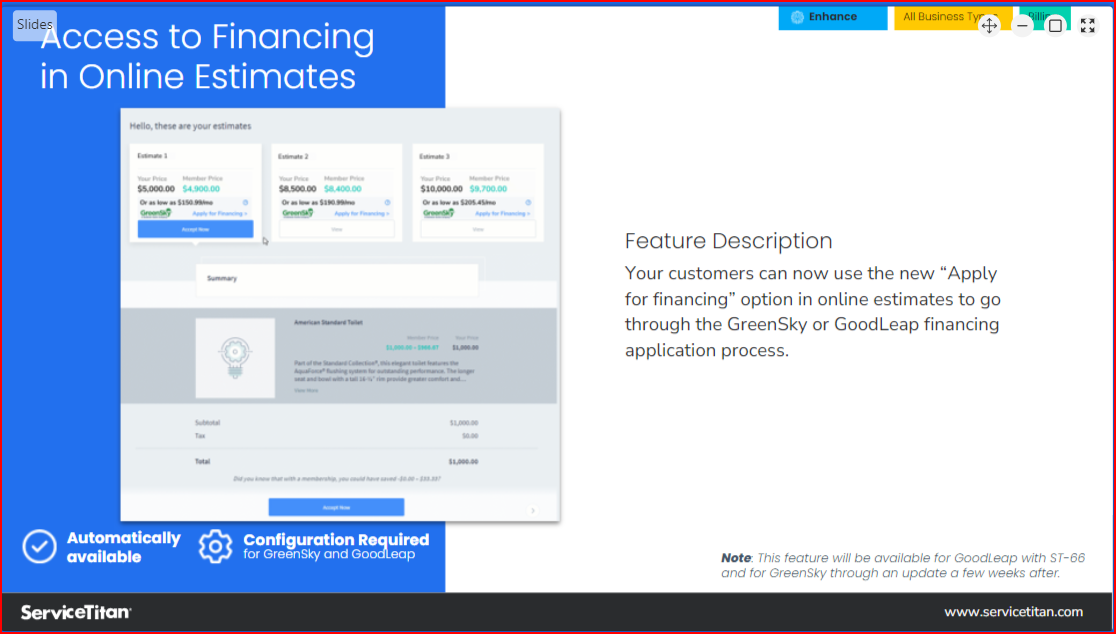Click the Summary heading

222,278
